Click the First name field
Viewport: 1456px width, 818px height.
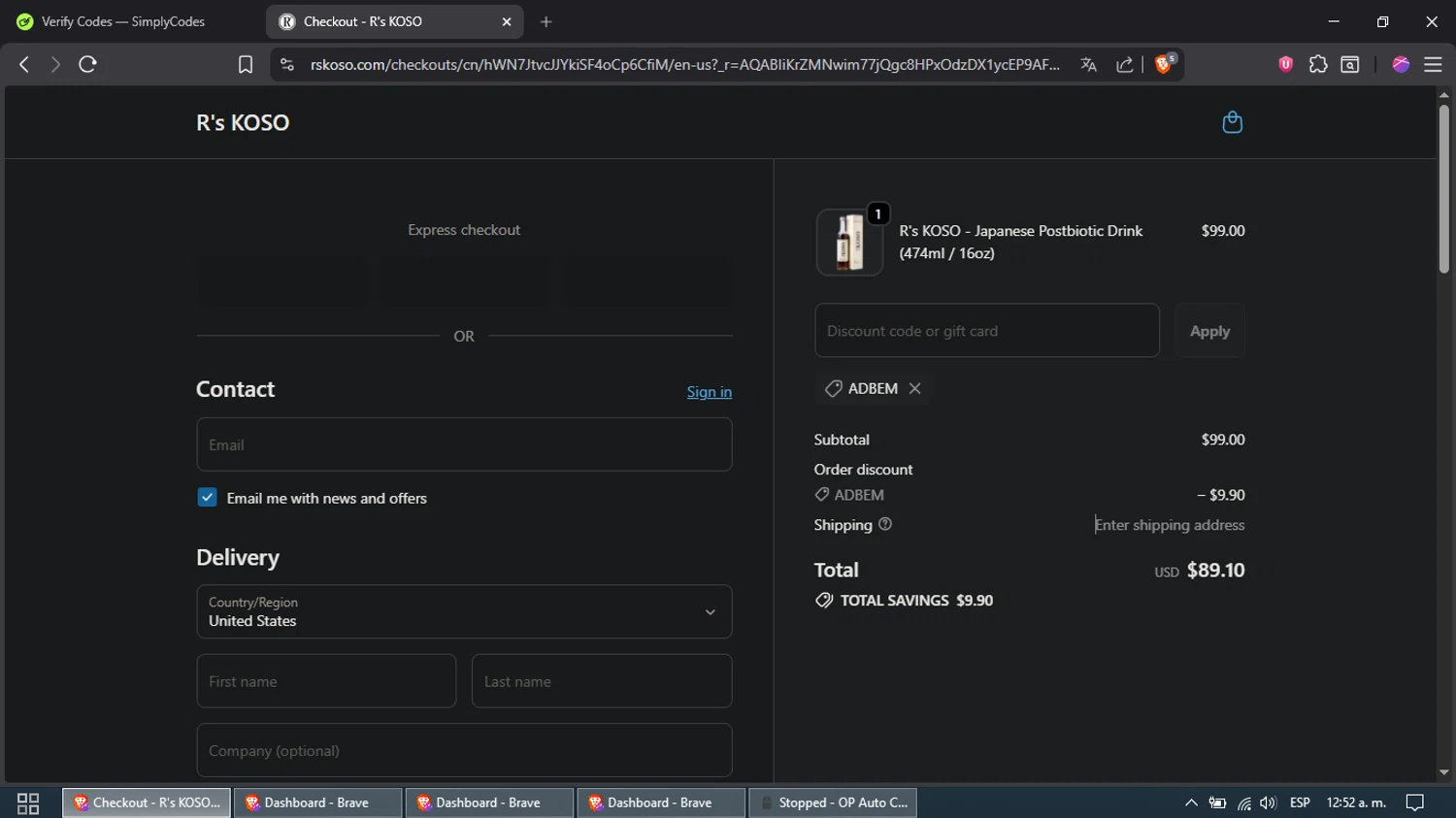[x=326, y=681]
